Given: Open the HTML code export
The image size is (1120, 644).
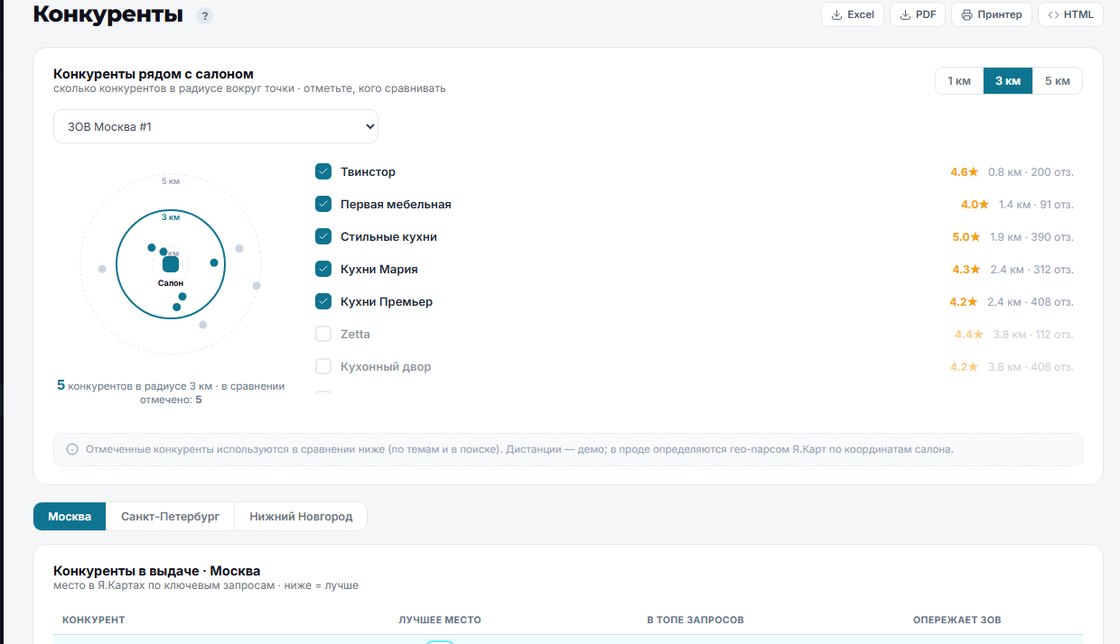Looking at the screenshot, I should 1070,14.
